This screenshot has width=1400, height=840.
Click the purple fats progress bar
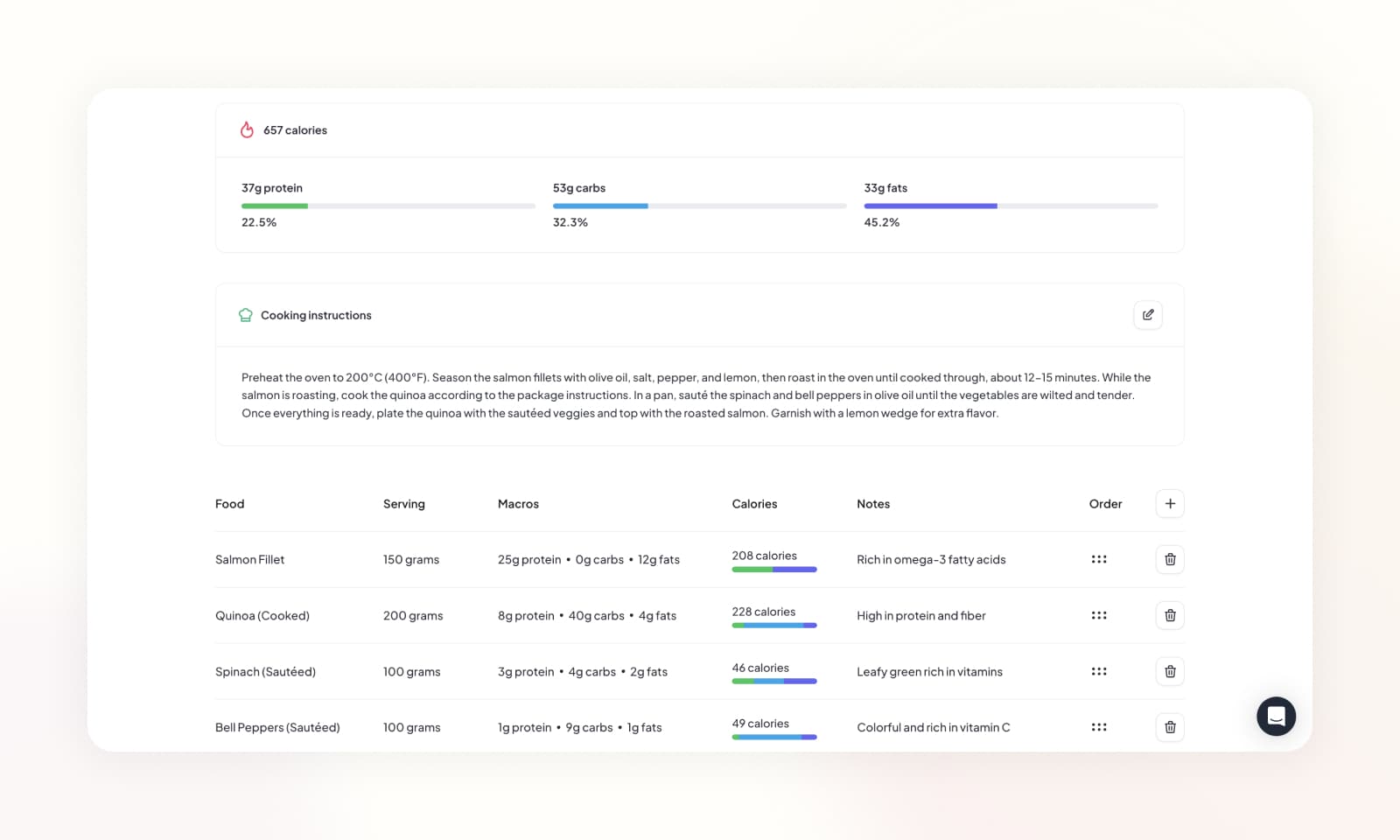(x=930, y=206)
